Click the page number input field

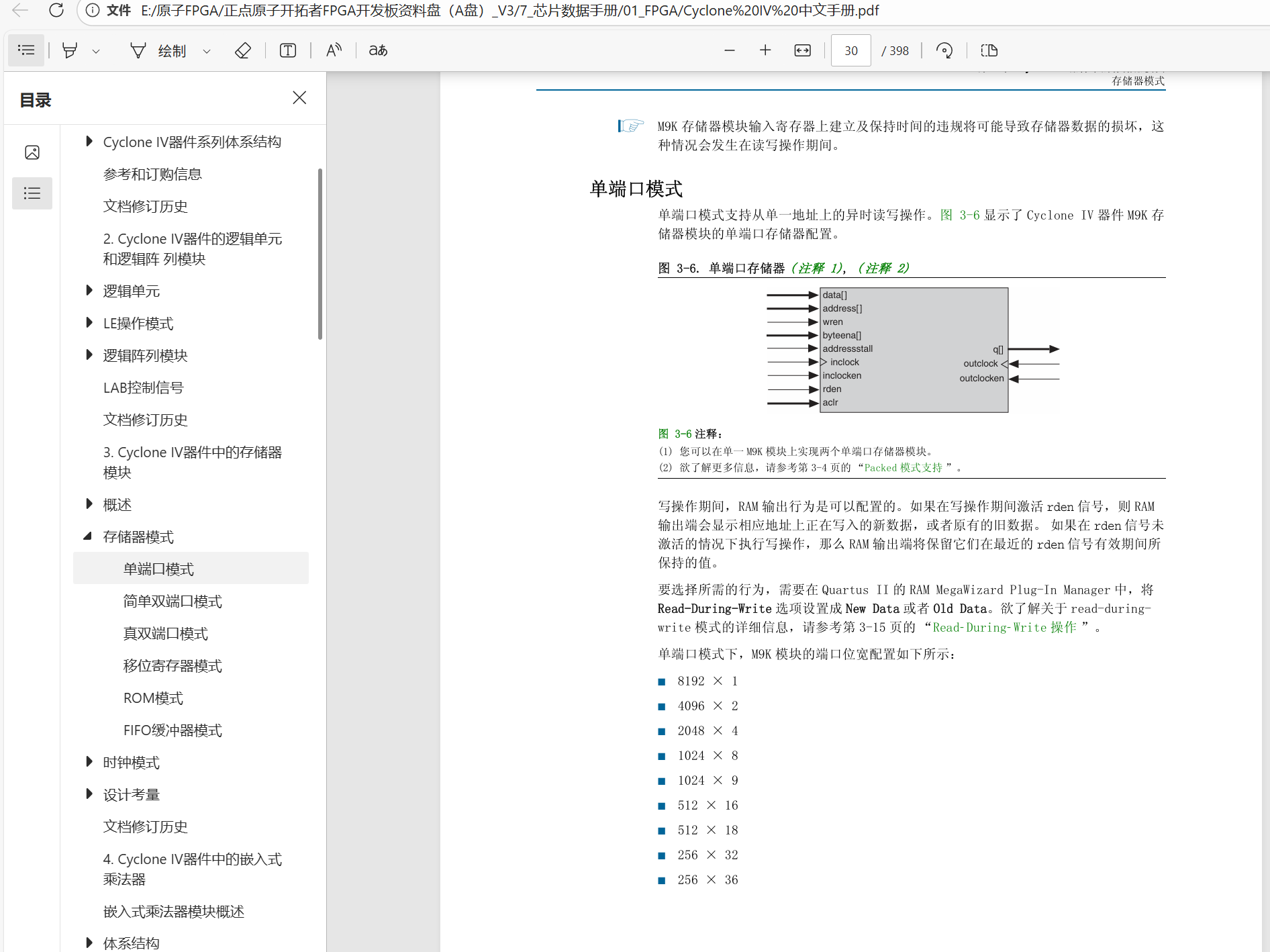click(x=851, y=50)
